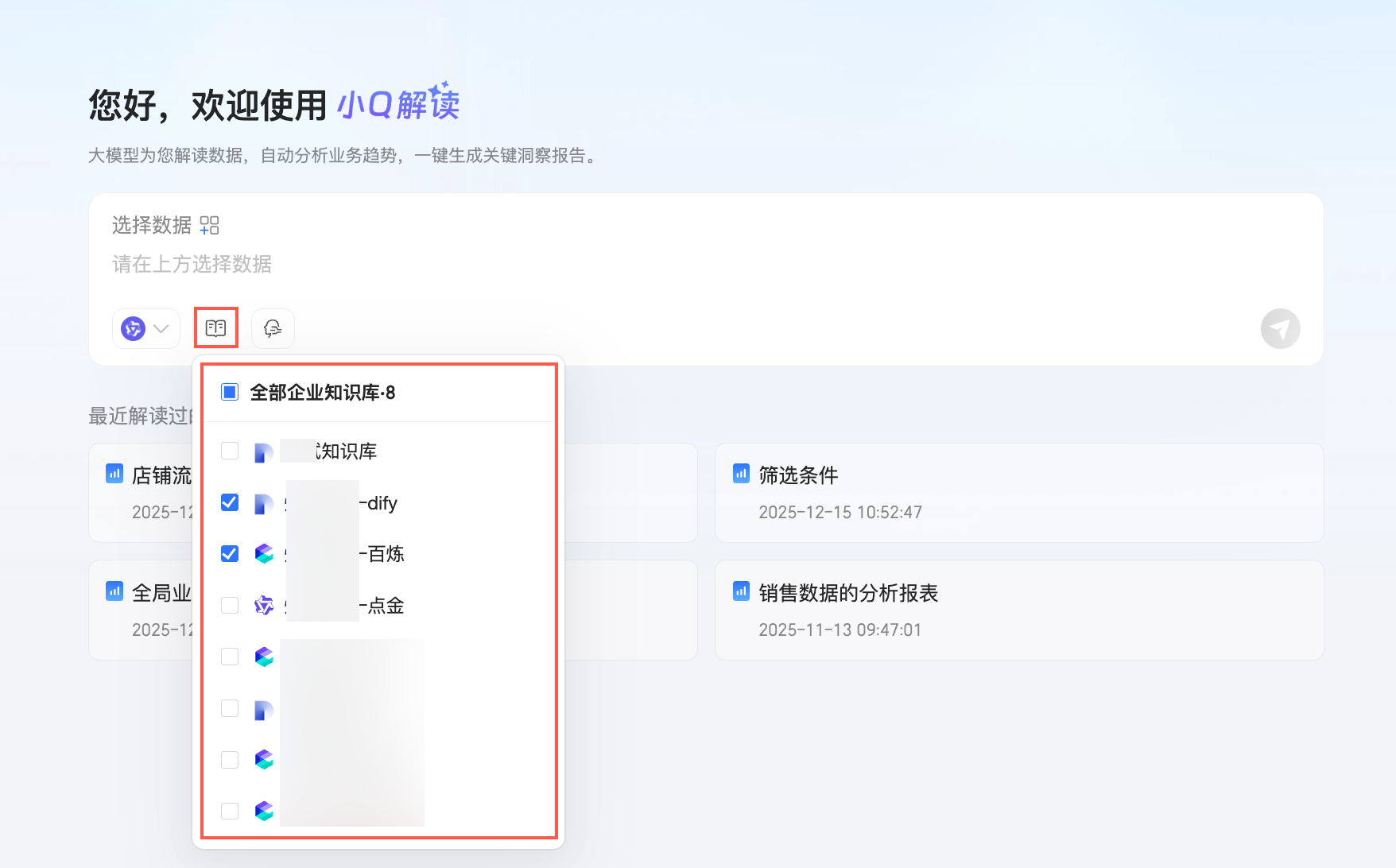Click the 小Q解读 title logo text
The width and height of the screenshot is (1396, 868).
[399, 103]
